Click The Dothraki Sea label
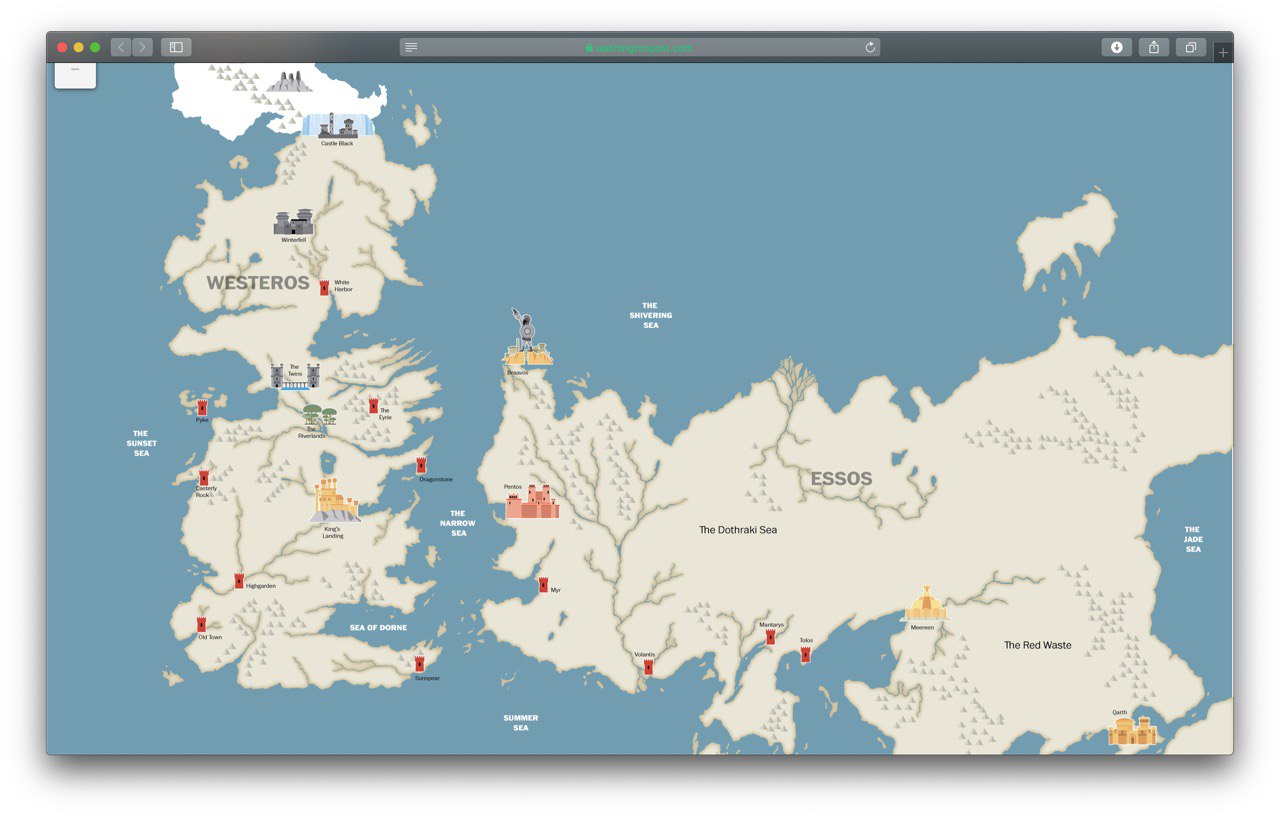 (x=738, y=530)
